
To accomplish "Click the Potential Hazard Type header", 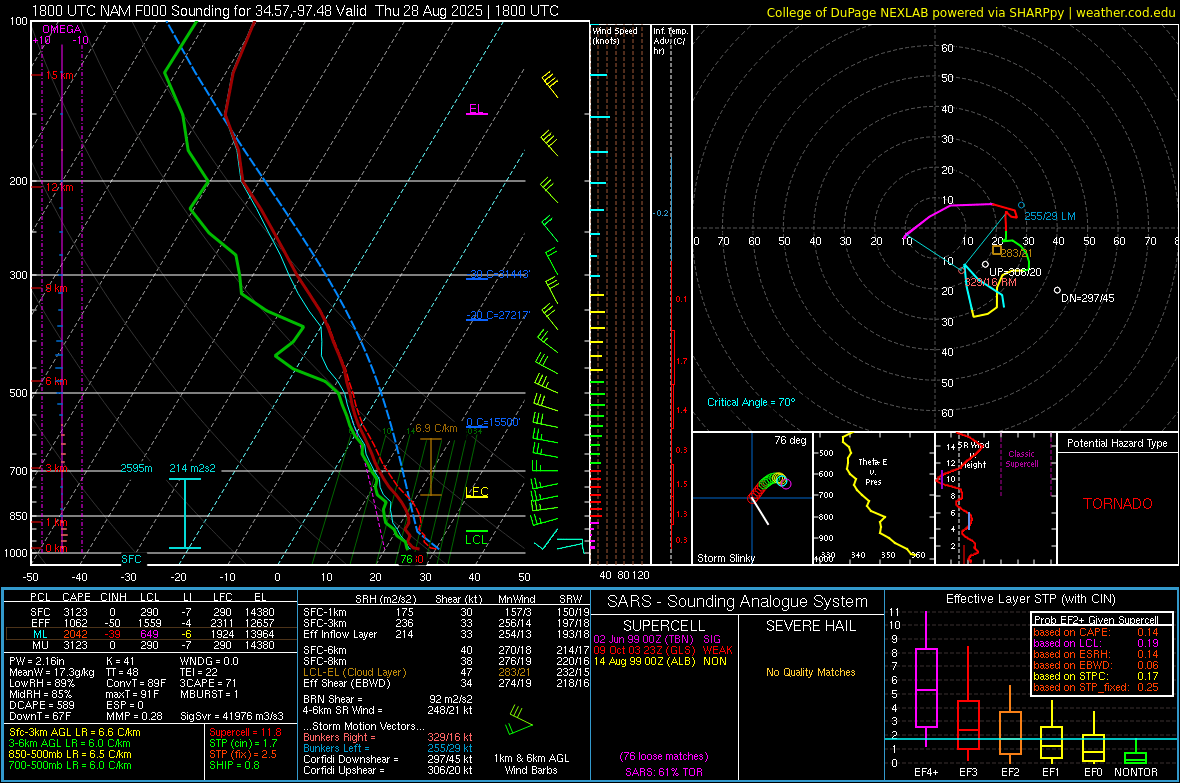I will click(1117, 443).
